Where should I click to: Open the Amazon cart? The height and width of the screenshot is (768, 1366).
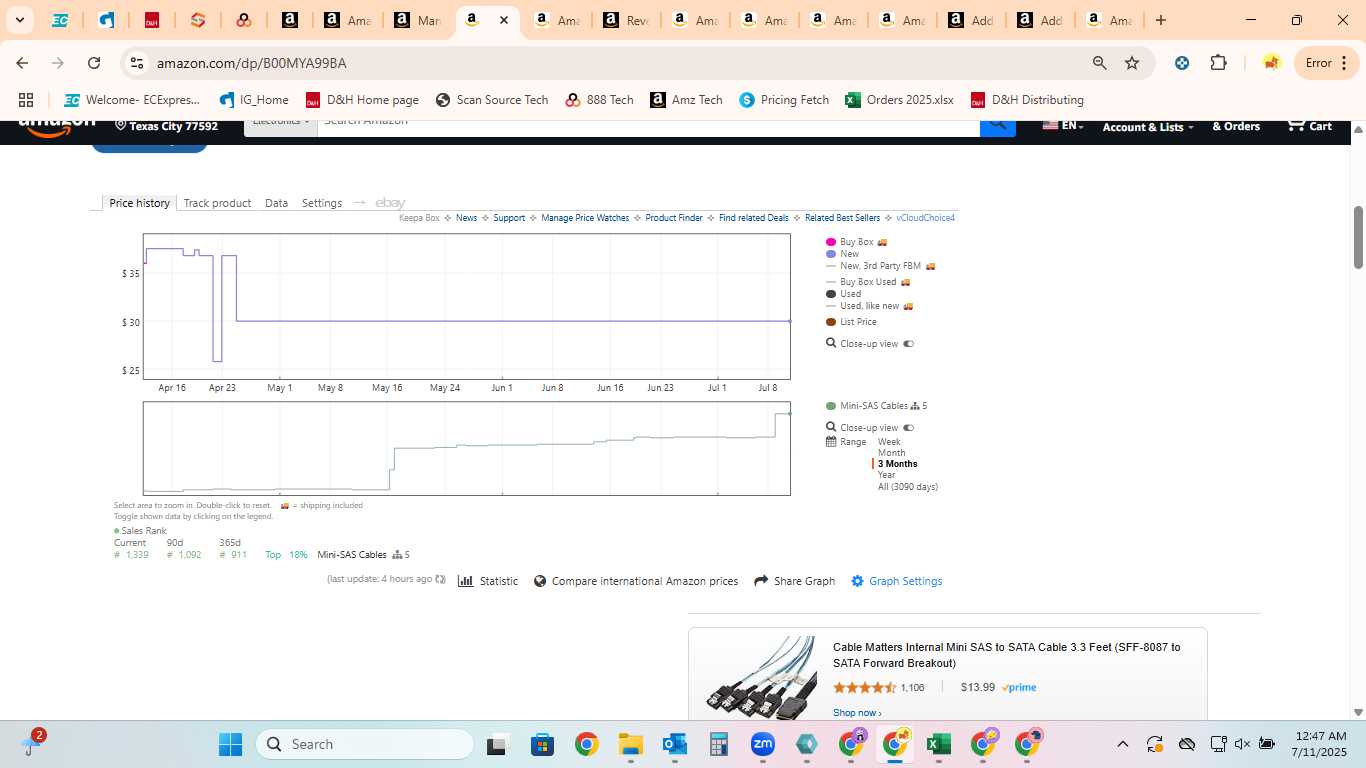coord(1309,126)
